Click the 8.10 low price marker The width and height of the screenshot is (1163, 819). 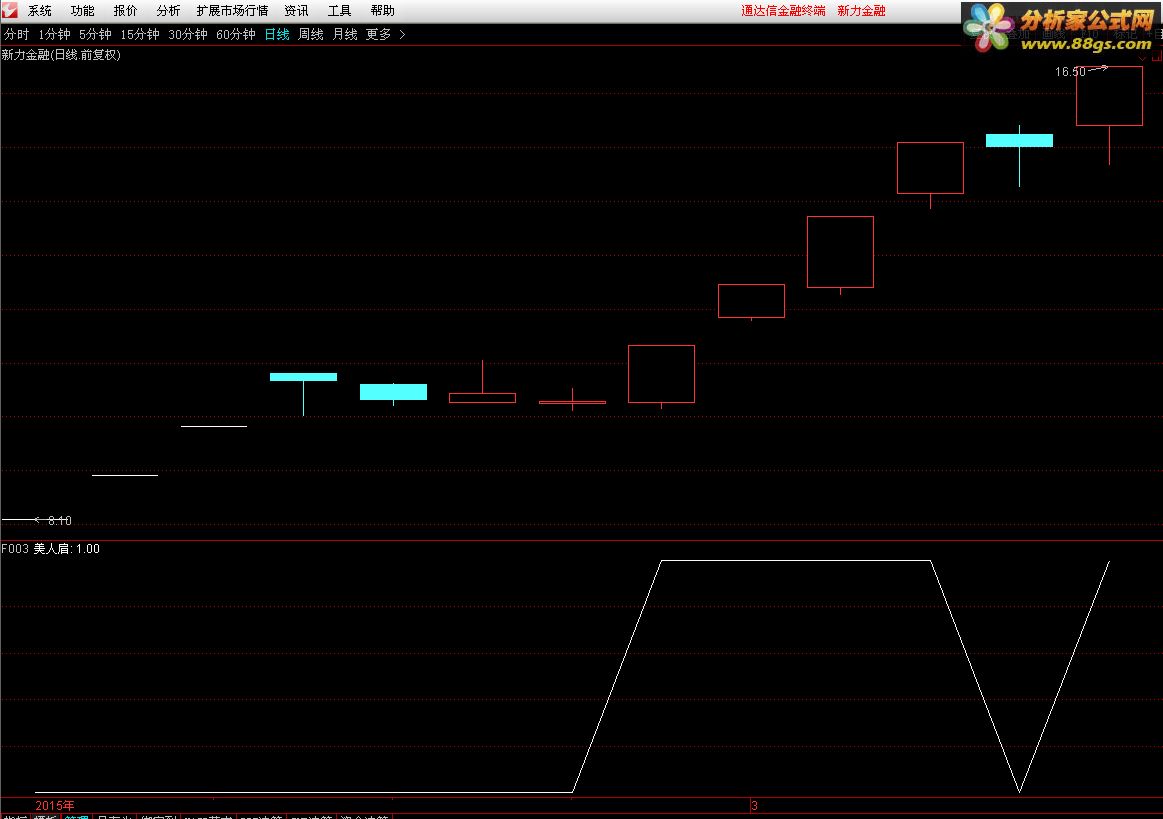click(x=59, y=521)
